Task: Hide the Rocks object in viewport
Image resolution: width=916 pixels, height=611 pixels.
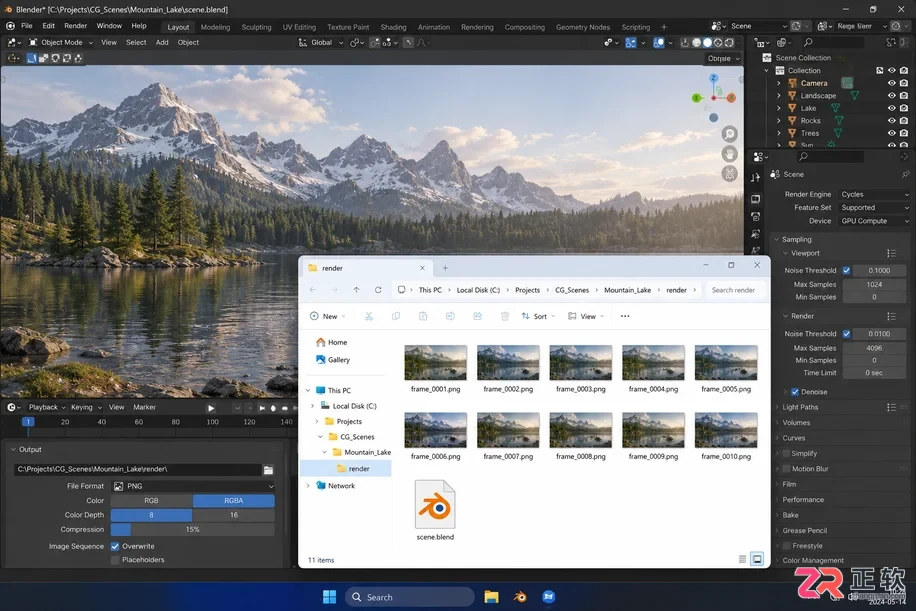Action: coord(891,120)
